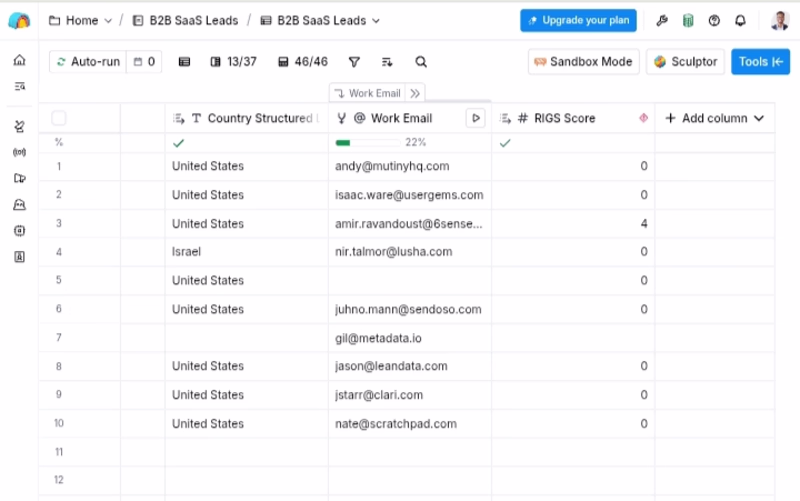Click empty Work Email cell in row 5
The width and height of the screenshot is (800, 501).
click(x=410, y=281)
